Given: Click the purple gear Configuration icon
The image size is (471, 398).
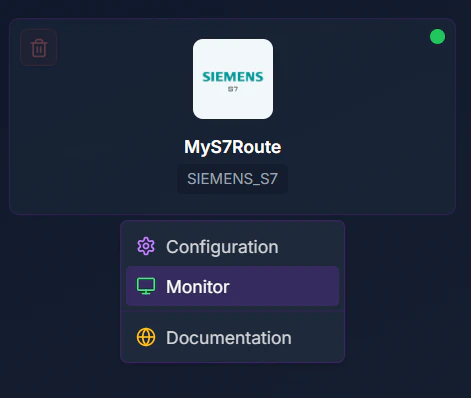Looking at the screenshot, I should (x=146, y=246).
